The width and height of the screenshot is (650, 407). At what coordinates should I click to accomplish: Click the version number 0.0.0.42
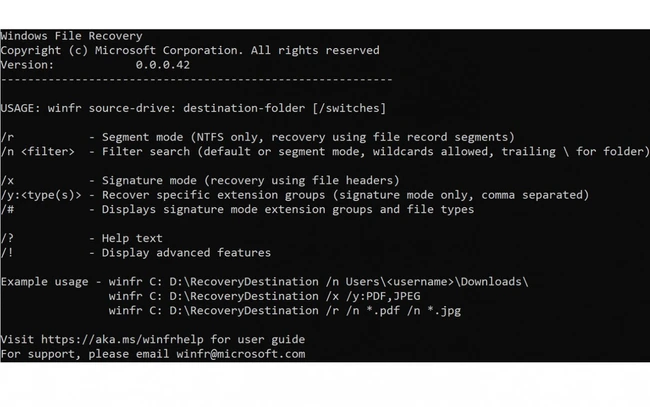(x=162, y=65)
